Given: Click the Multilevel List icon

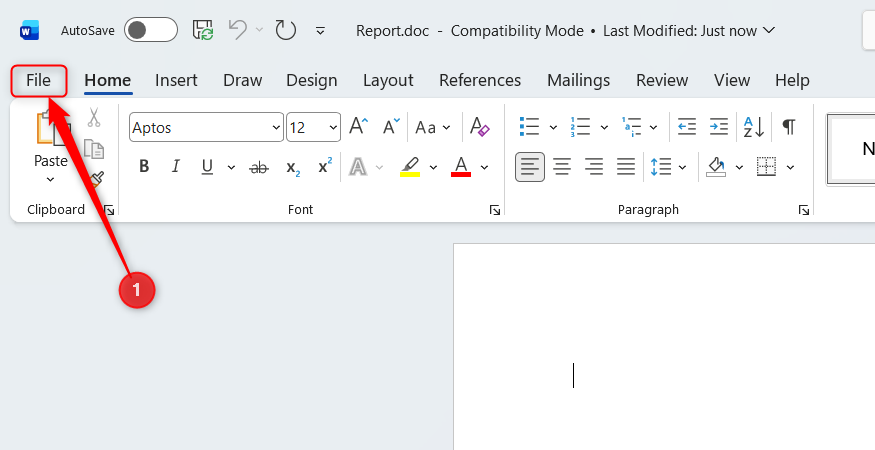Looking at the screenshot, I should (x=631, y=127).
